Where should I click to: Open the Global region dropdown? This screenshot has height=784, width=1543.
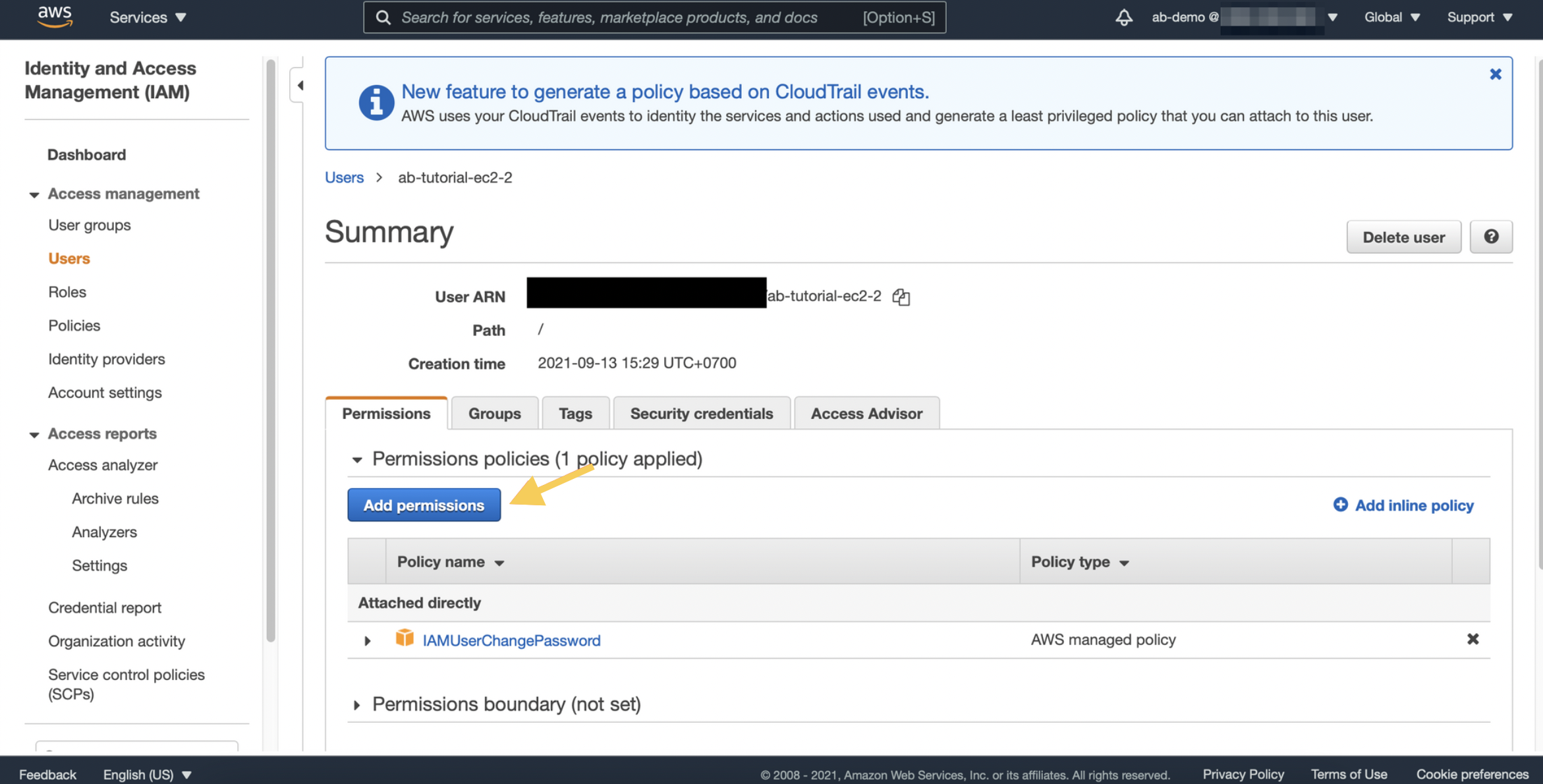[x=1391, y=18]
